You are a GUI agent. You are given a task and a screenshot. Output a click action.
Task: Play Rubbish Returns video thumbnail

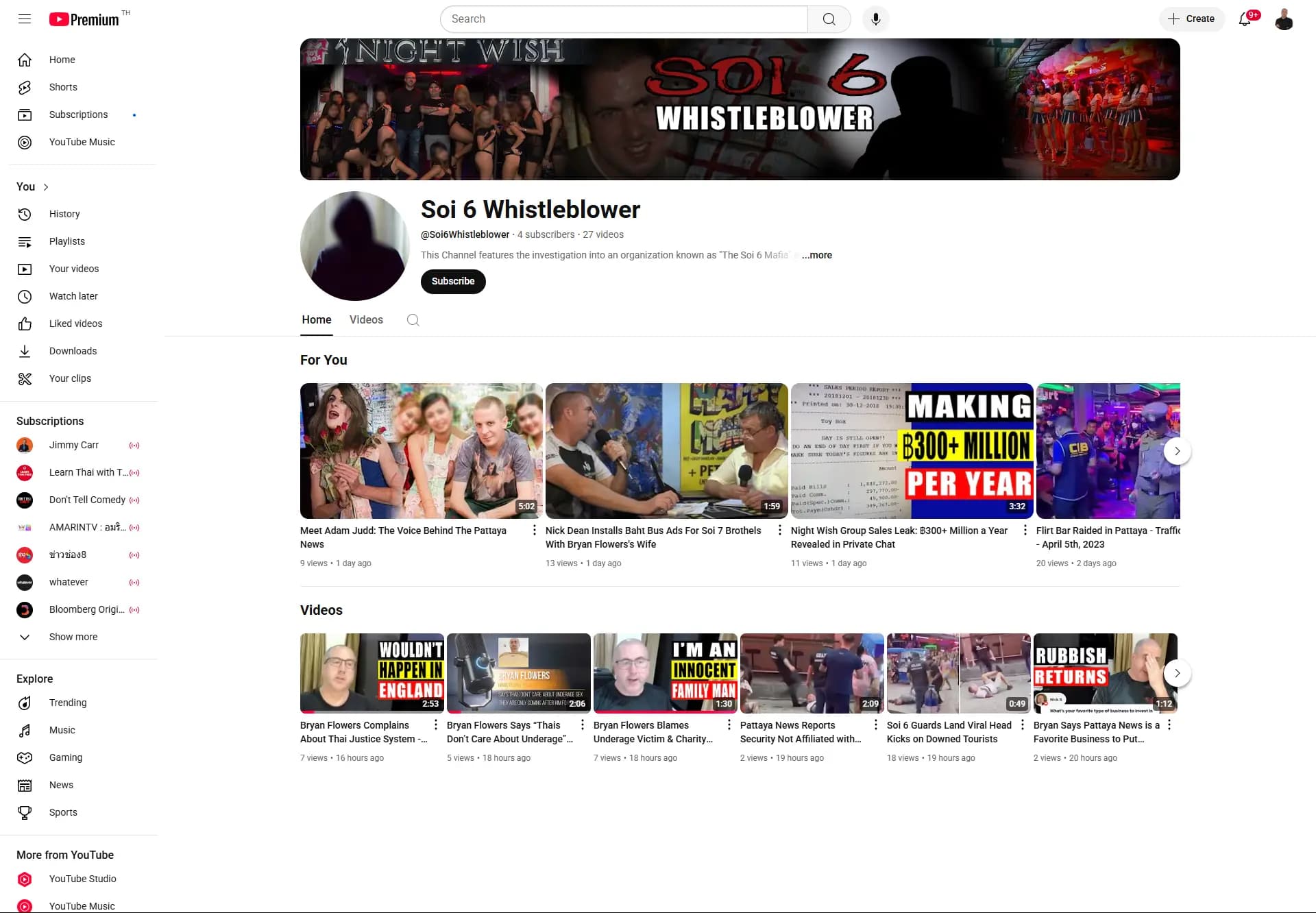pyautogui.click(x=1105, y=673)
